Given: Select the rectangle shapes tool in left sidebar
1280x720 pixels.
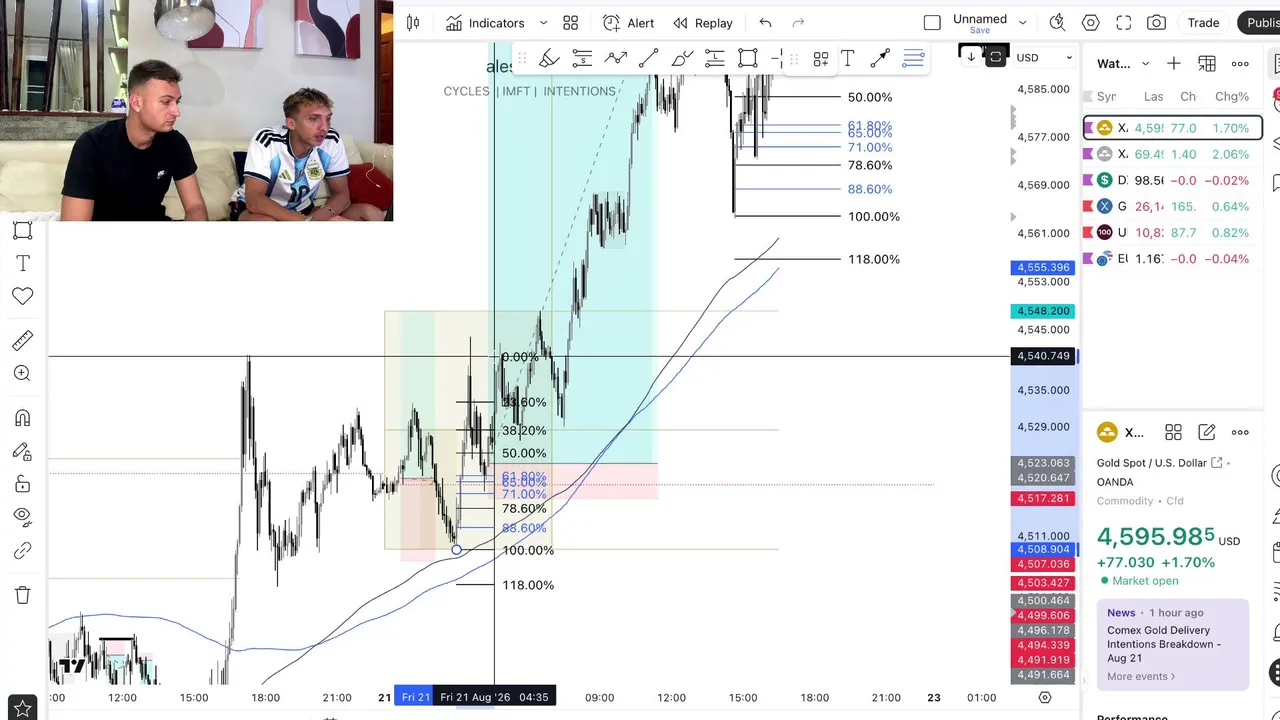Looking at the screenshot, I should coord(22,231).
